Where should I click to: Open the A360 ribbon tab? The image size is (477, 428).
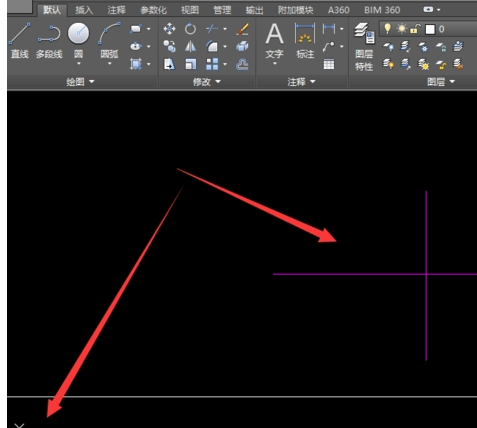pos(338,10)
